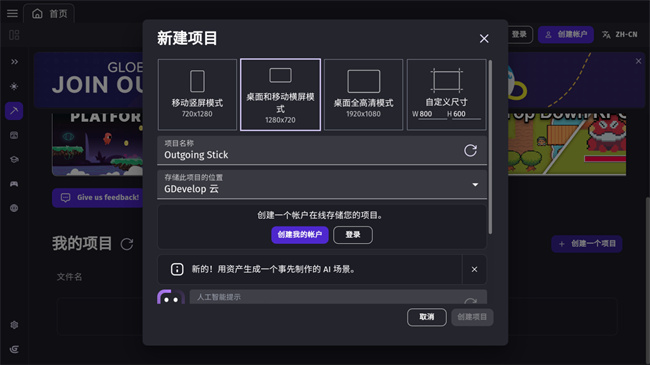This screenshot has width=650, height=365.
Task: Close the top promotional banner
Action: (638, 61)
